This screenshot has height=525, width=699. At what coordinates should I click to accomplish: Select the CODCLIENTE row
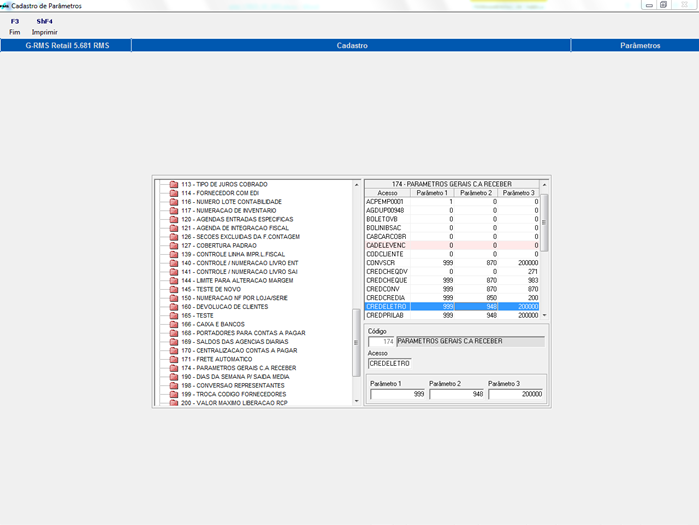pos(452,254)
